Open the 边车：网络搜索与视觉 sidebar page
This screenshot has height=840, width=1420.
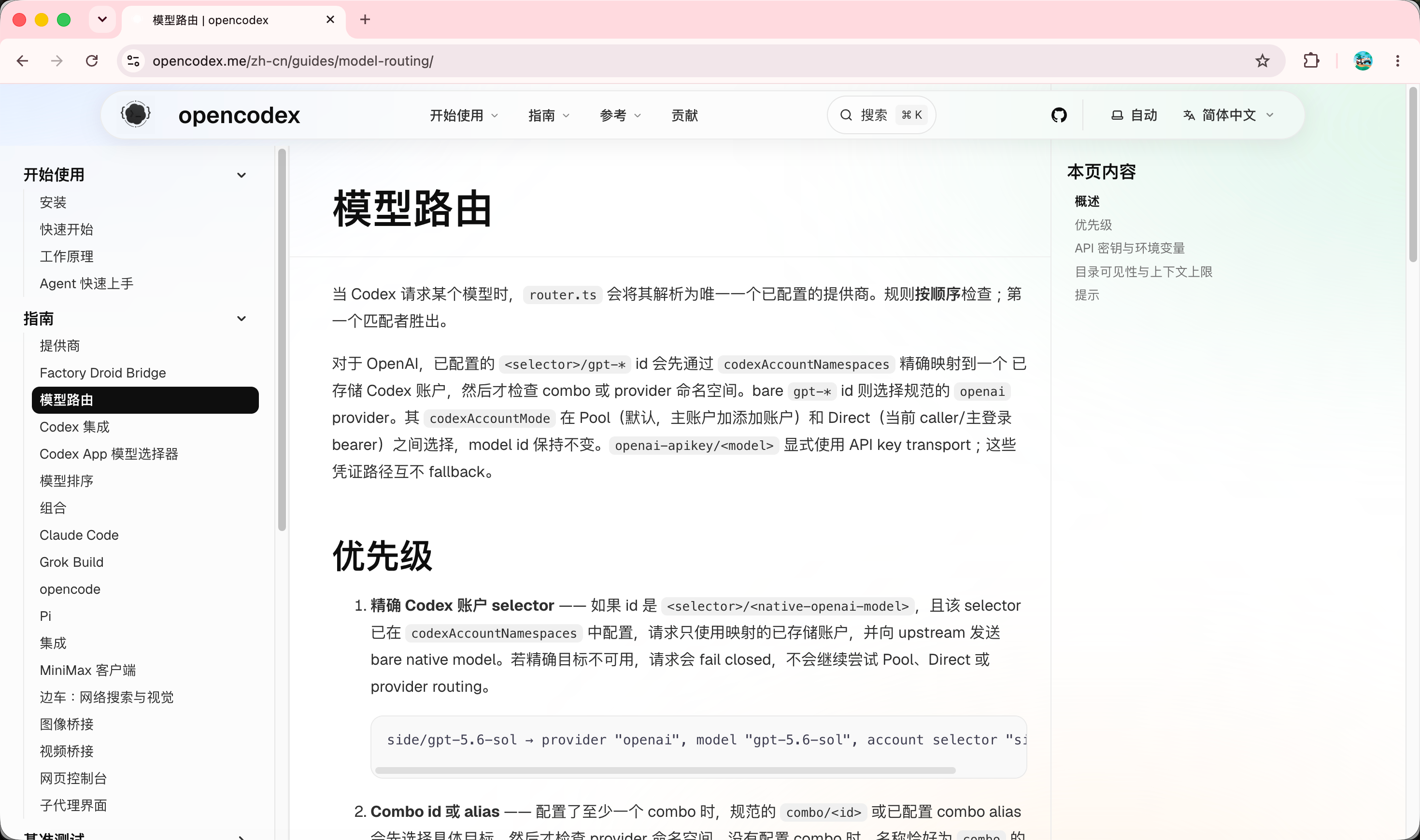point(106,698)
